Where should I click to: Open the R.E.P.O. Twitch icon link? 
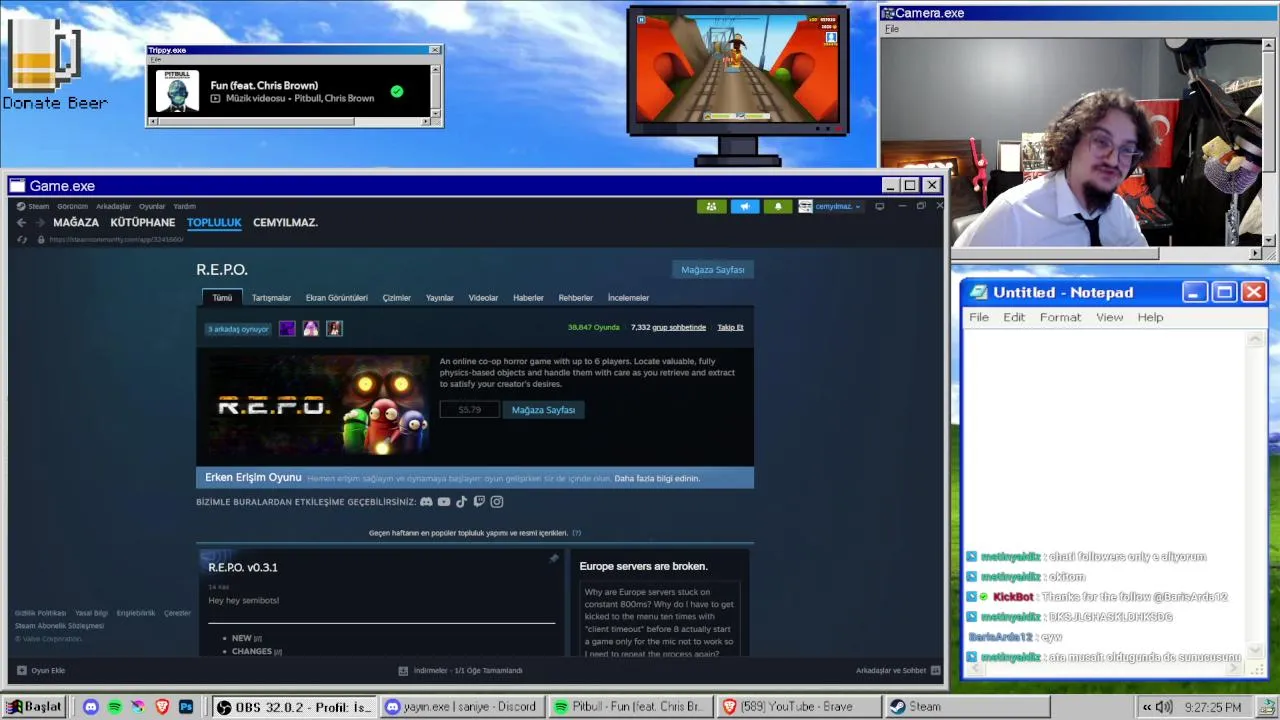point(479,502)
